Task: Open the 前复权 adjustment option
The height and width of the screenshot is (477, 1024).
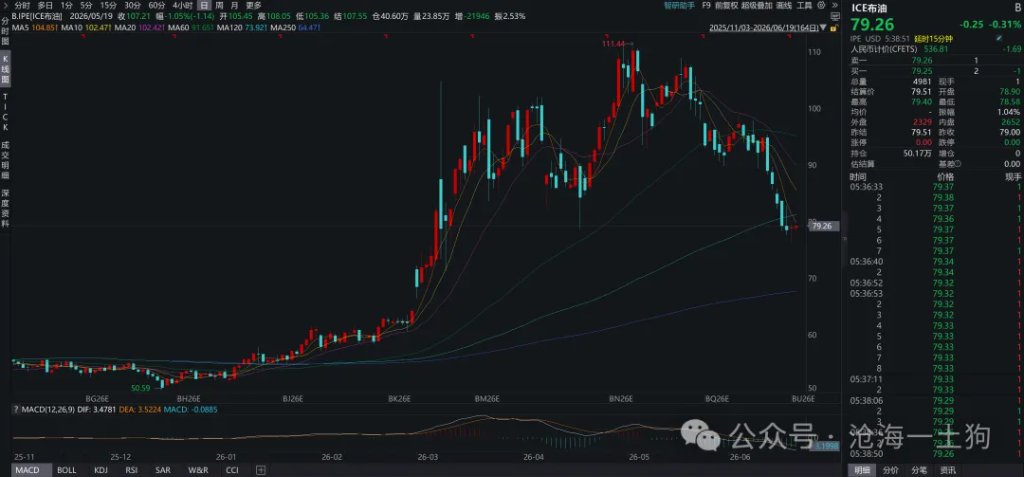Action: click(x=726, y=5)
